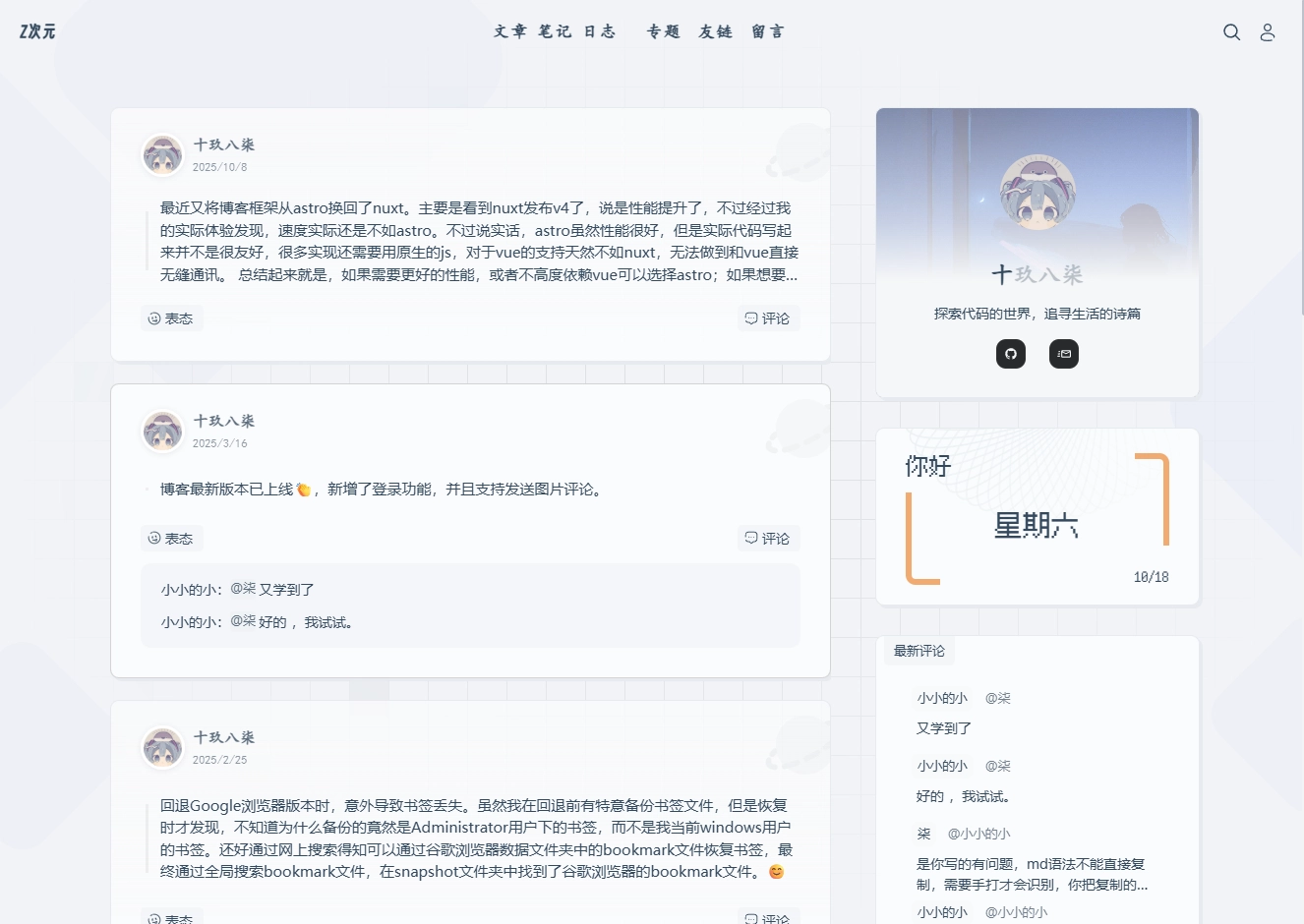Viewport: 1304px width, 924px height.
Task: Click author avatar on 2025/10/8 post
Action: (162, 155)
